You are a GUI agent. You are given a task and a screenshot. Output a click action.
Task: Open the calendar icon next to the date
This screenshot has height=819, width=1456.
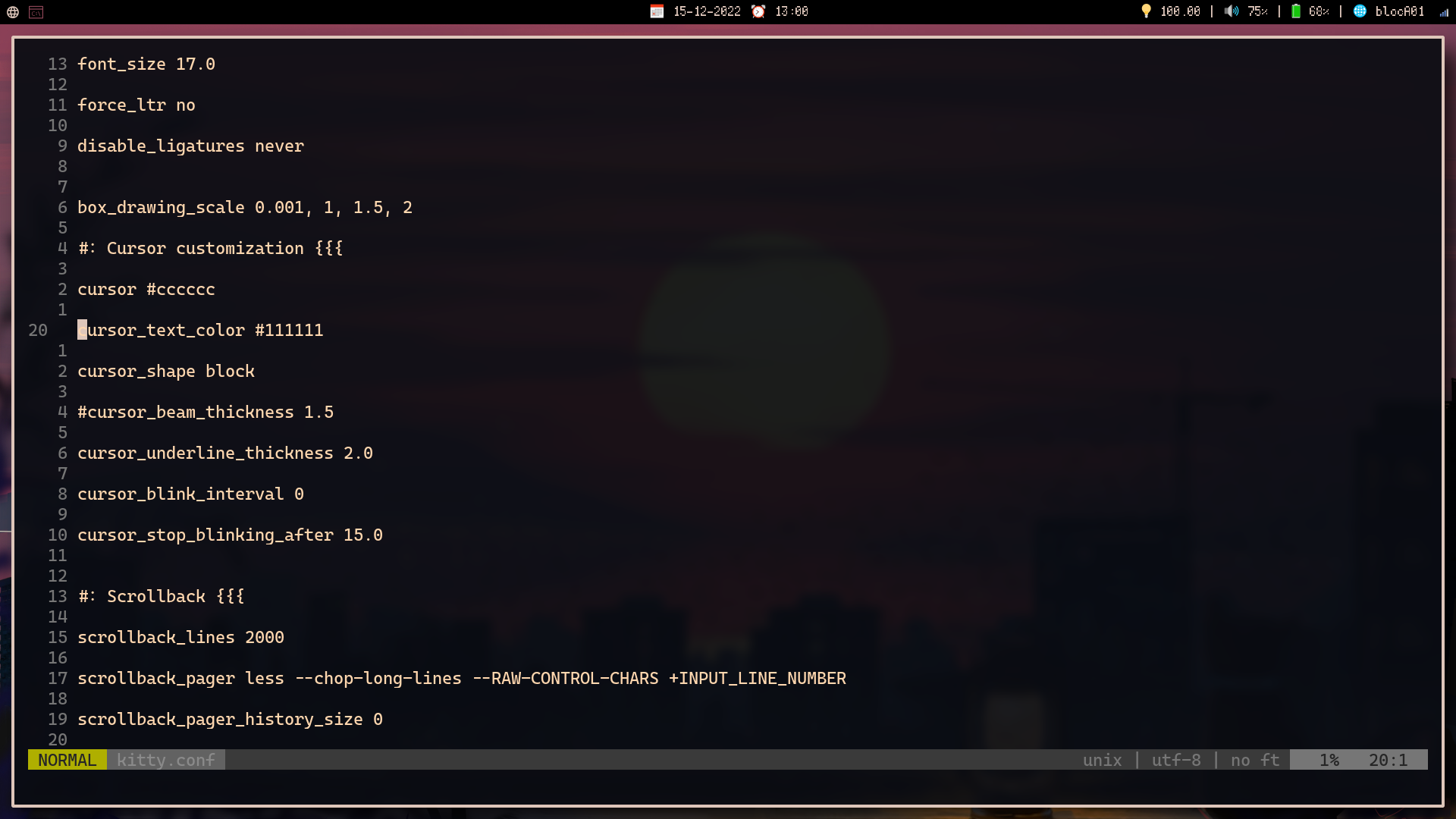coord(657,11)
